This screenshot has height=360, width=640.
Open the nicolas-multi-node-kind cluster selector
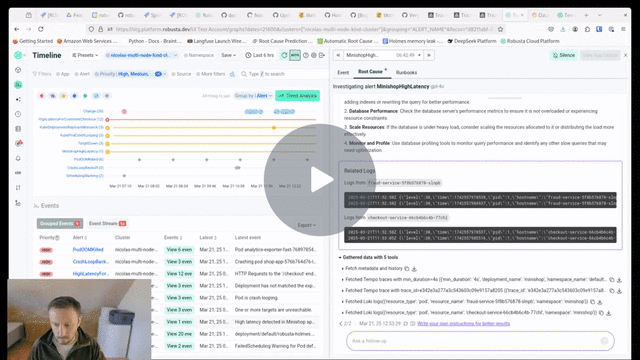point(141,55)
